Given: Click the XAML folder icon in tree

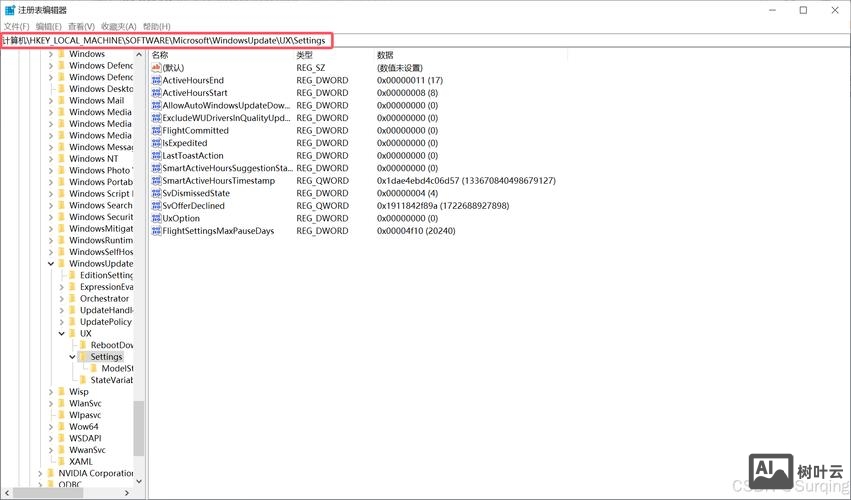Looking at the screenshot, I should pyautogui.click(x=60, y=462).
